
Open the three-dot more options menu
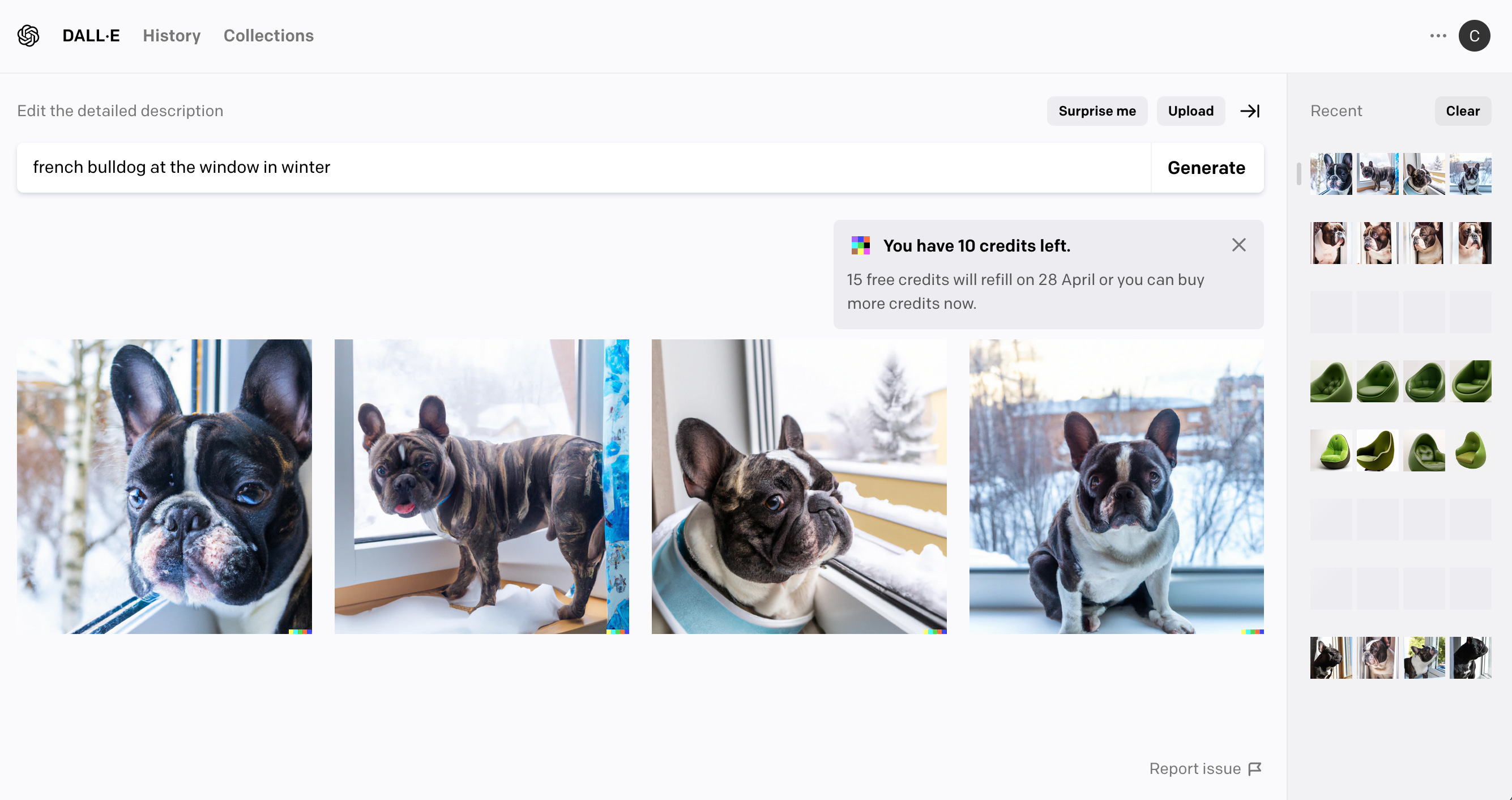1437,36
